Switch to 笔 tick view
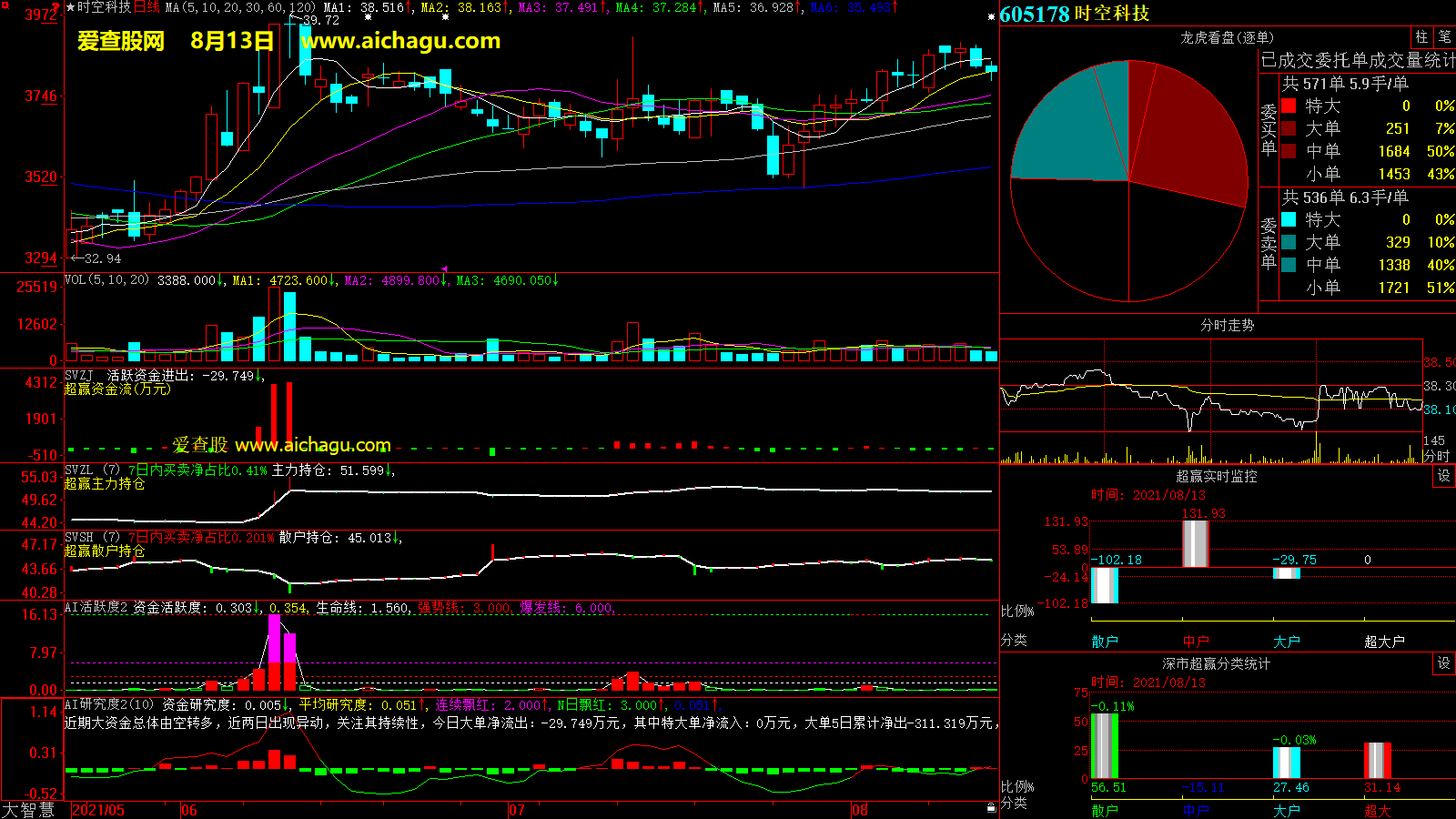 1444,37
